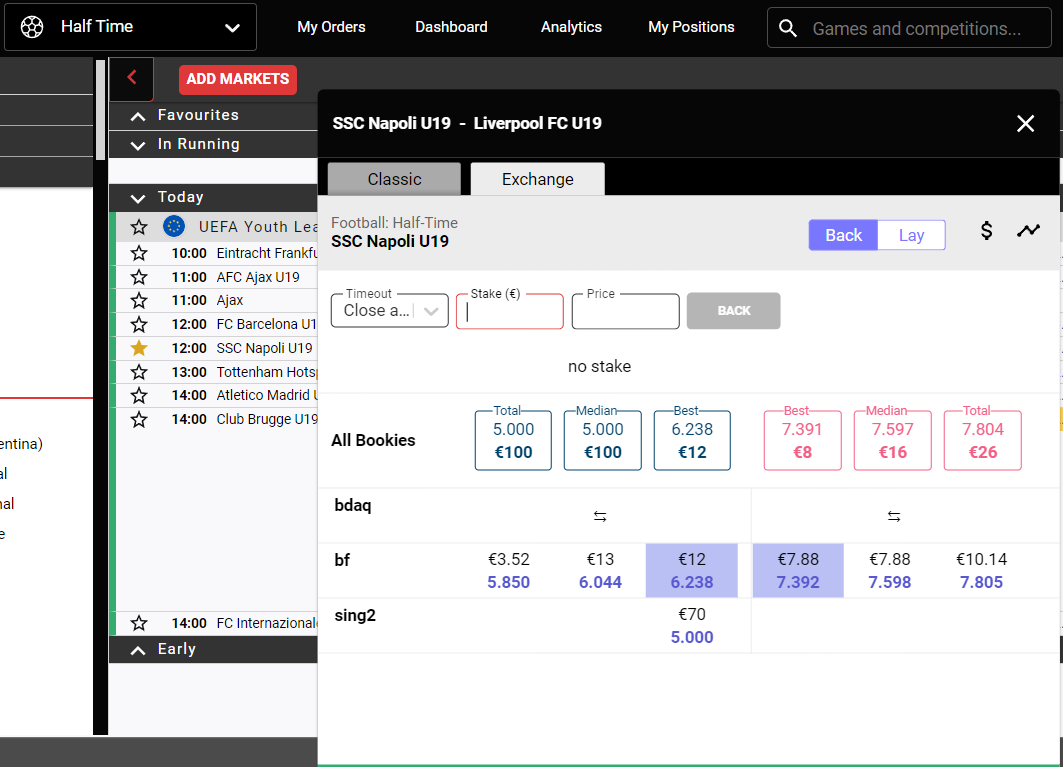Switch to the Classic tab
This screenshot has height=767, width=1063.
(x=395, y=179)
